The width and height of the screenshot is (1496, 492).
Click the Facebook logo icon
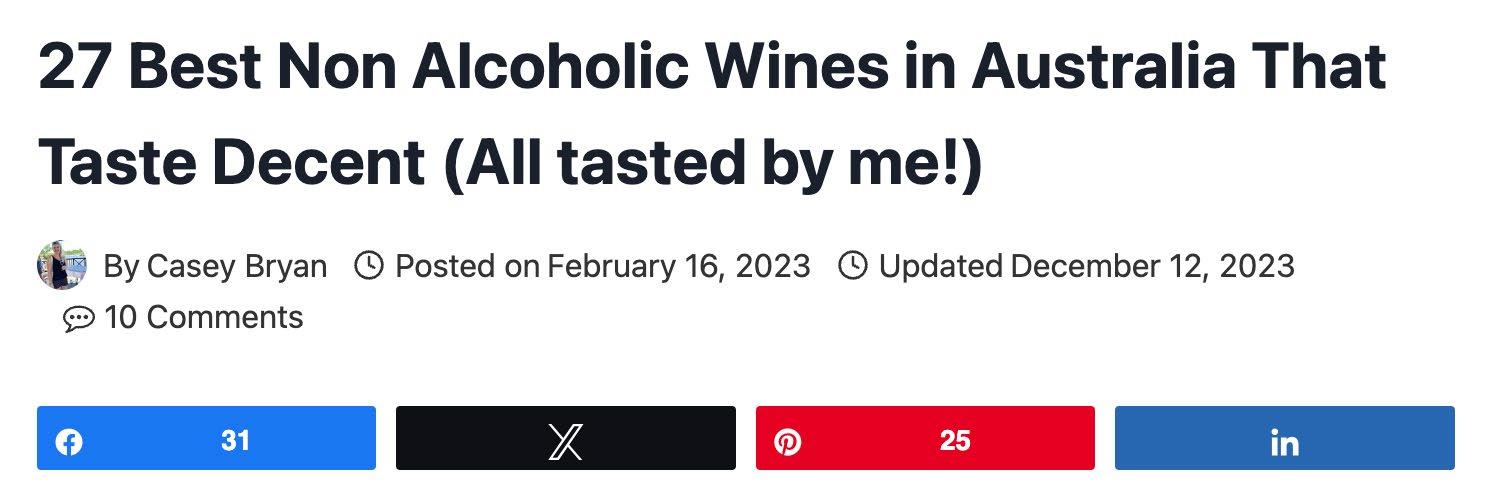tap(69, 441)
